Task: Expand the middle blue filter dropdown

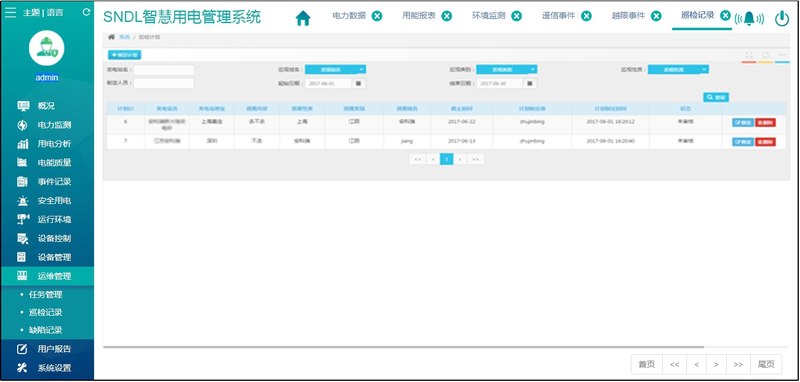Action: (507, 69)
